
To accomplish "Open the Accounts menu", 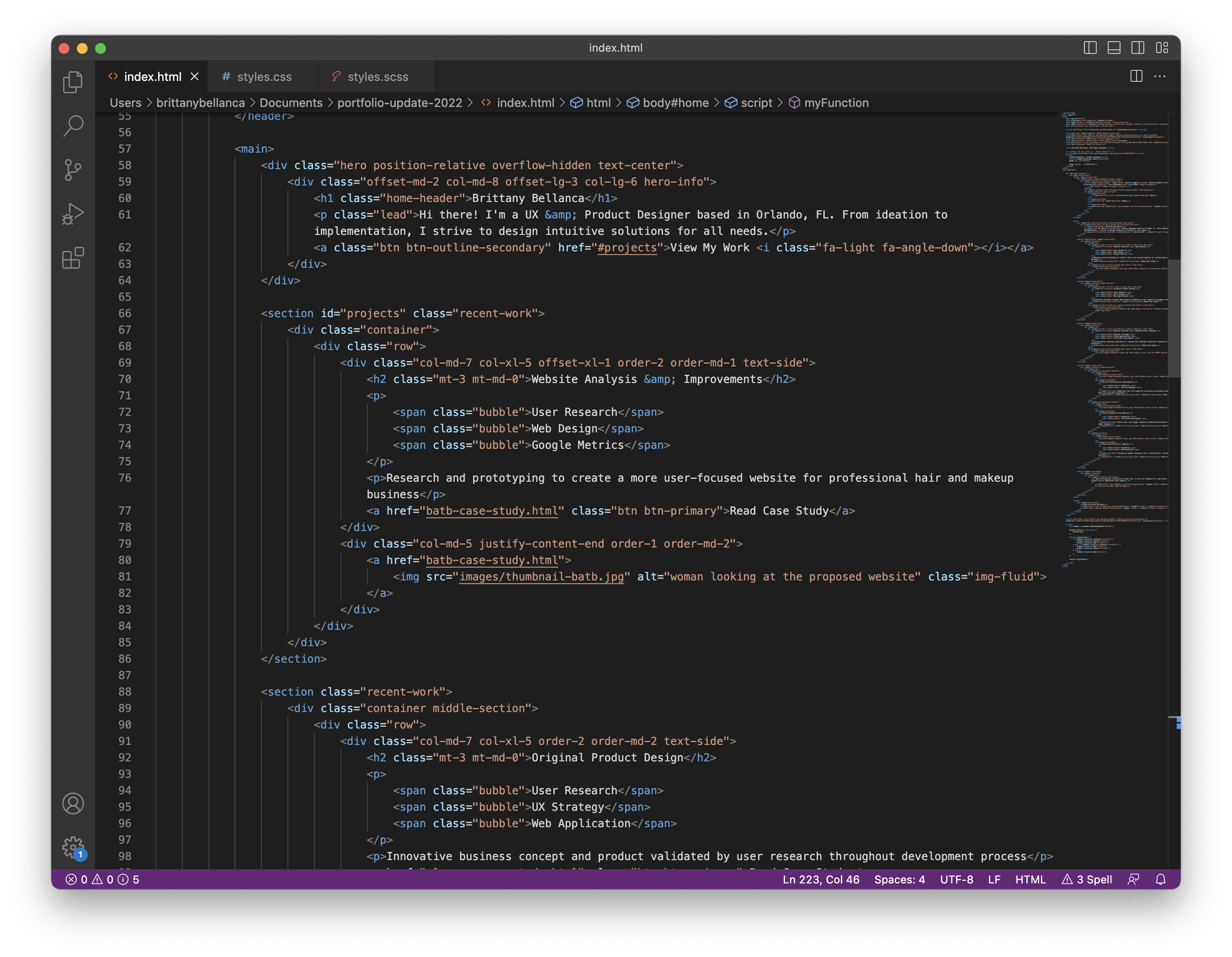I will [x=73, y=803].
